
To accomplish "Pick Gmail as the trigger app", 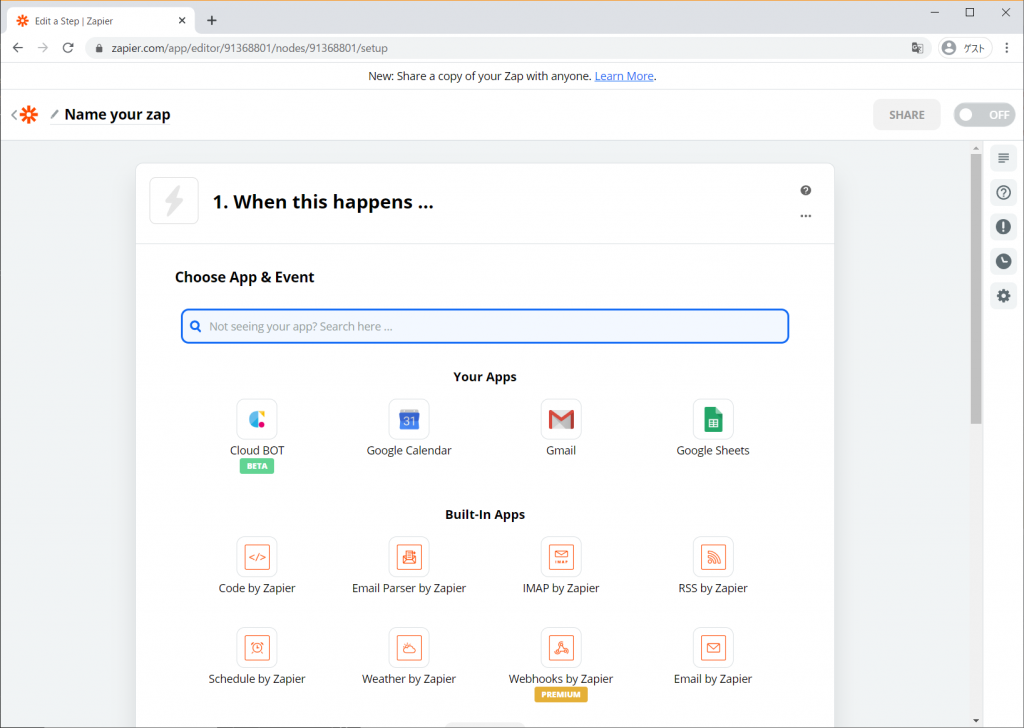I will pos(561,419).
